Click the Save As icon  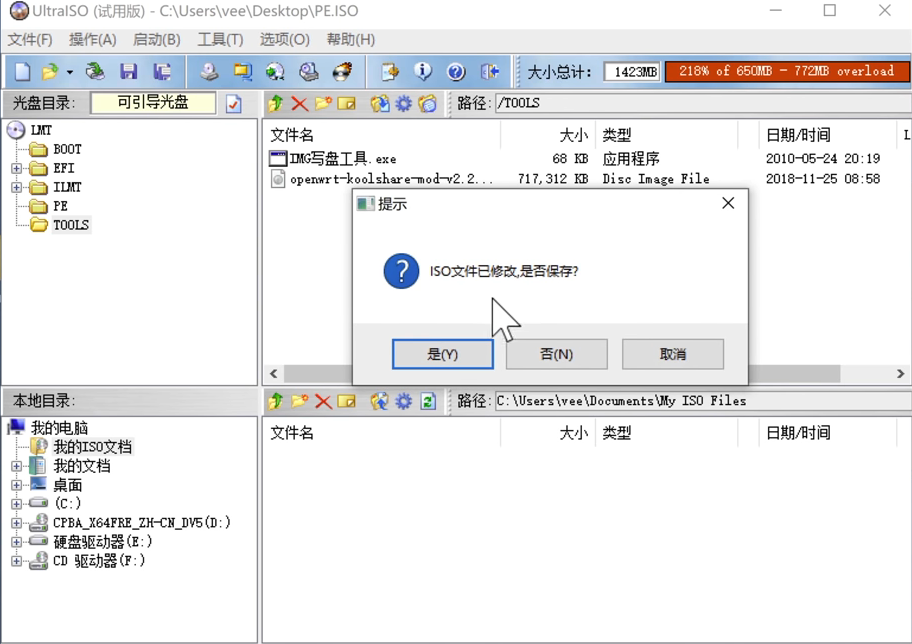[x=162, y=72]
